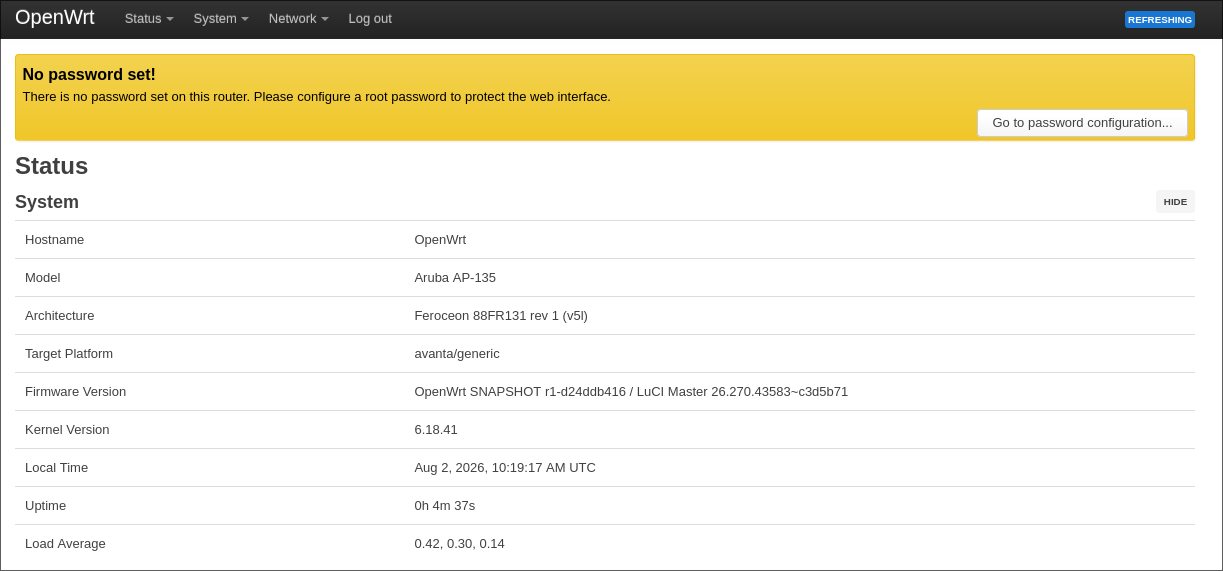Click the Architecture row label
Viewport: 1223px width, 571px height.
pos(60,316)
